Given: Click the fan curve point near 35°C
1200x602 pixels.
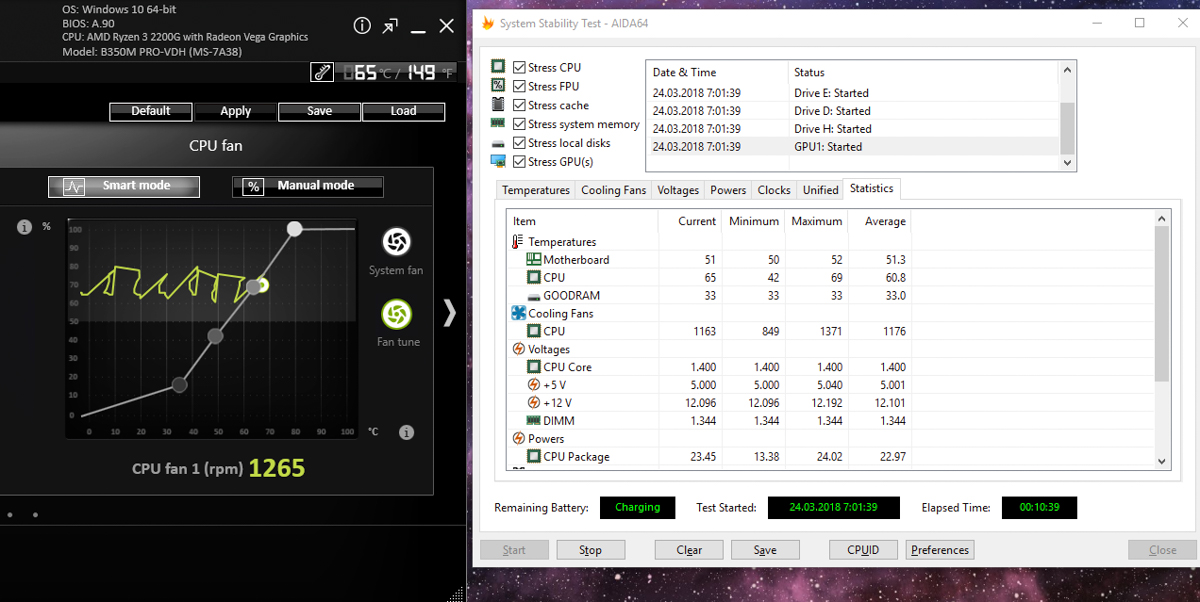Looking at the screenshot, I should [179, 384].
